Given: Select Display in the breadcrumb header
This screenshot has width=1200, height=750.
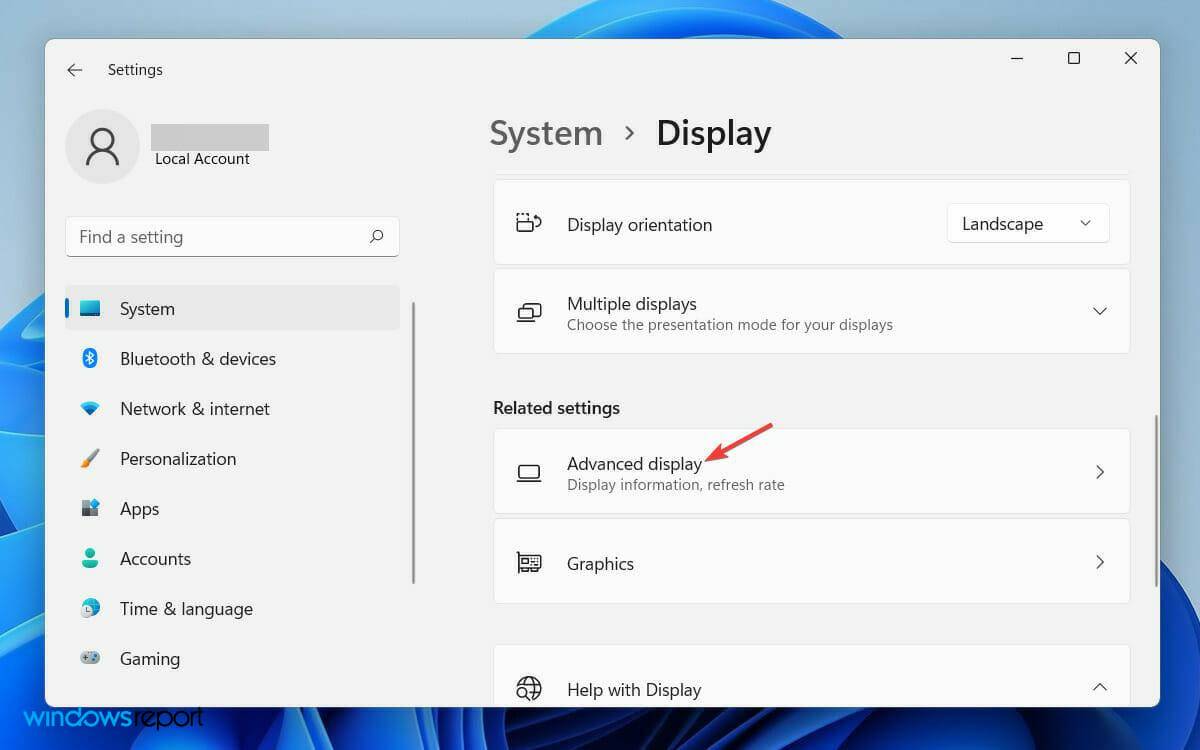Looking at the screenshot, I should pyautogui.click(x=713, y=132).
